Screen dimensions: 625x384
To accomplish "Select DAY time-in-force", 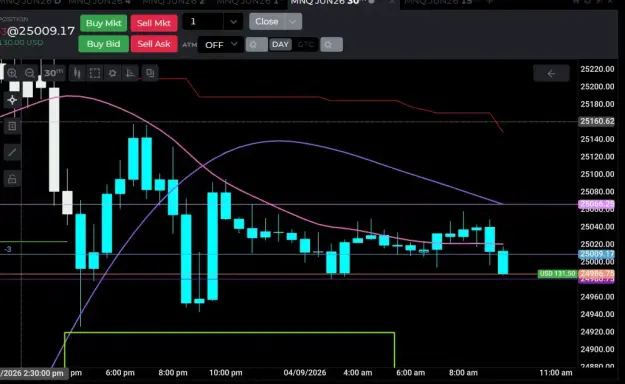I will click(x=280, y=45).
